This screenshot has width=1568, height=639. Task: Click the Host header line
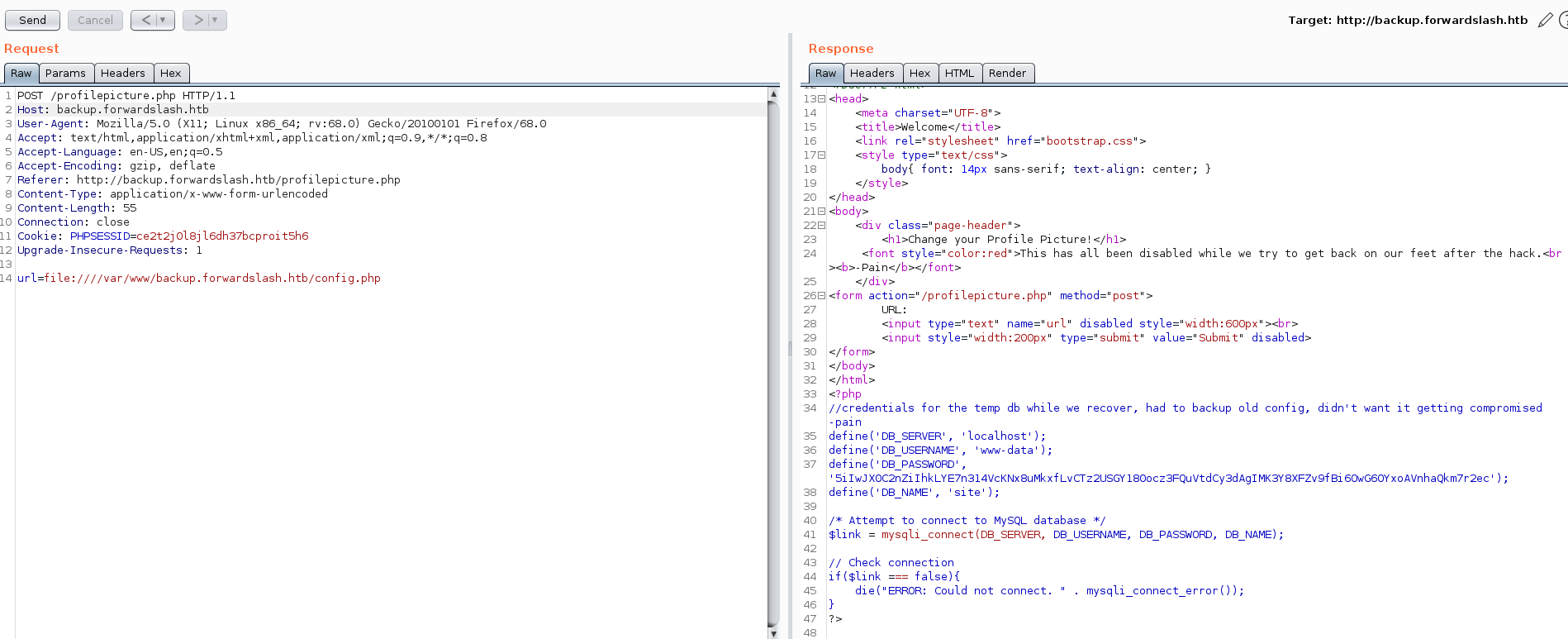pyautogui.click(x=113, y=109)
